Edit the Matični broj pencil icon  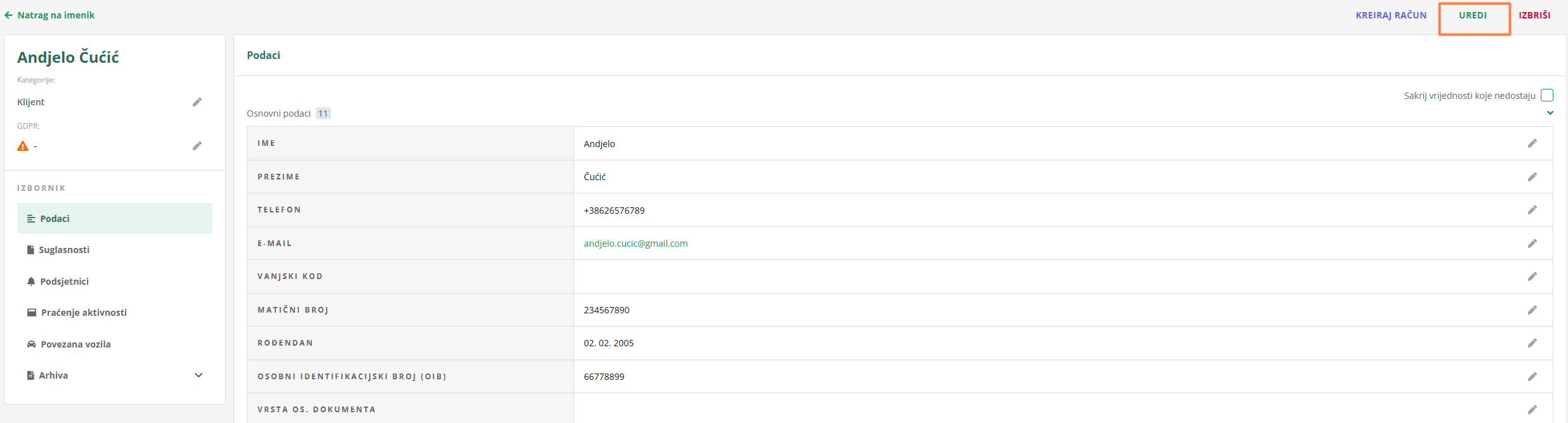point(1532,310)
